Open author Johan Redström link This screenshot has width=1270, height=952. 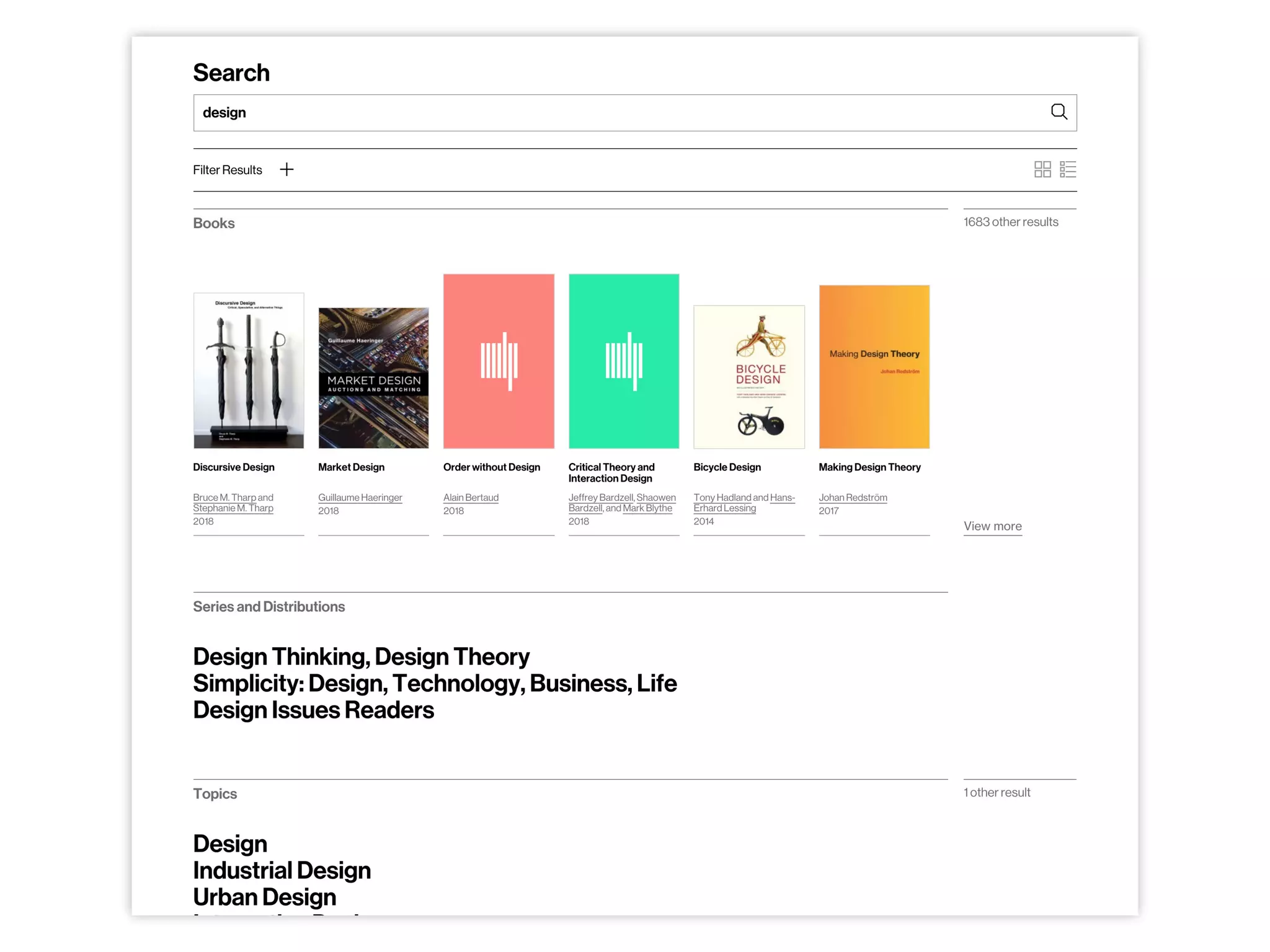tap(853, 498)
